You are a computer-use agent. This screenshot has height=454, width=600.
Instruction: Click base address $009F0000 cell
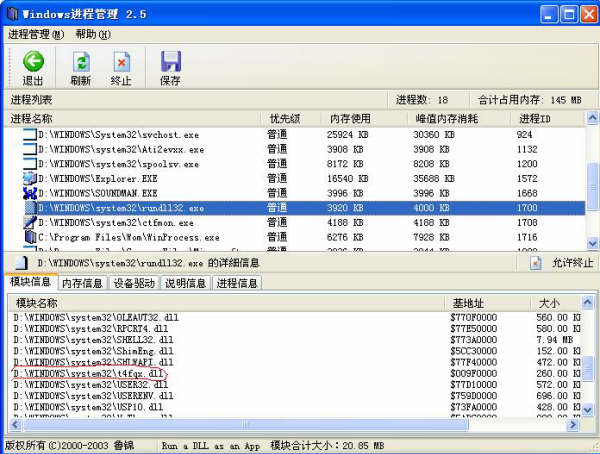click(x=473, y=373)
